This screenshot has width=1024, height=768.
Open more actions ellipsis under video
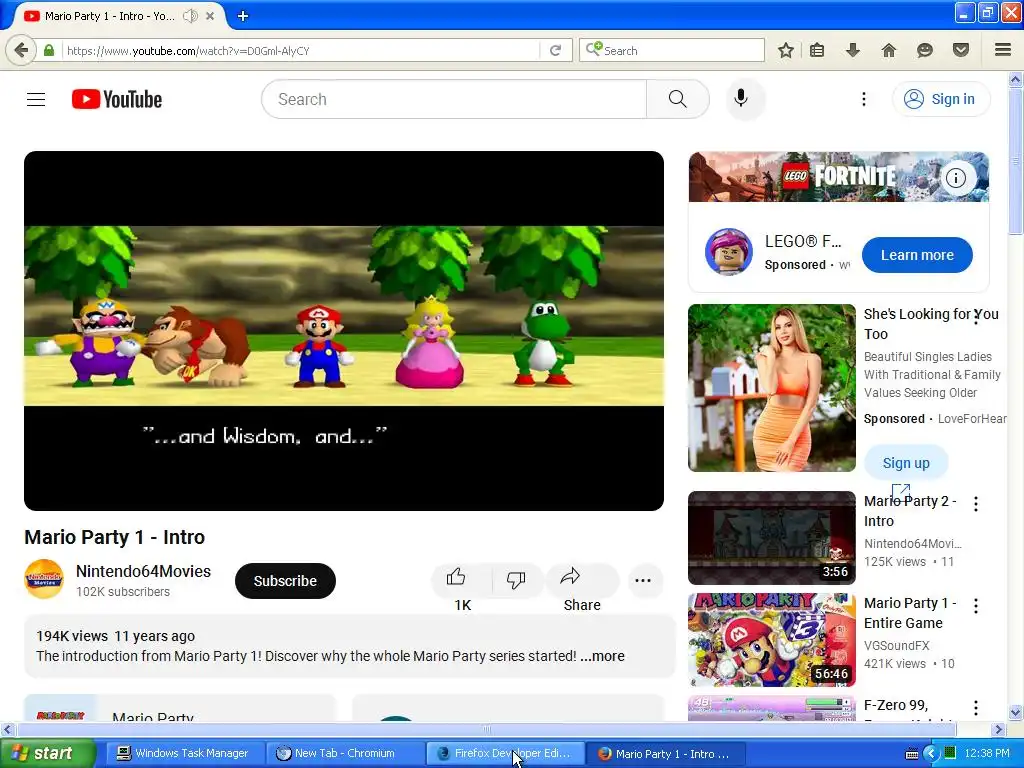643,581
